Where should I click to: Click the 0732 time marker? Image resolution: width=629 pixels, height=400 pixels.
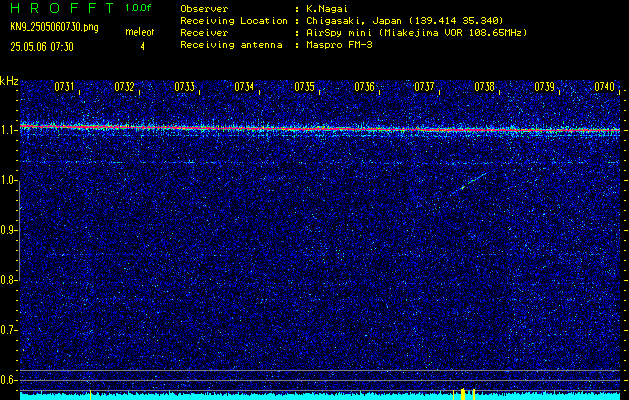[124, 87]
